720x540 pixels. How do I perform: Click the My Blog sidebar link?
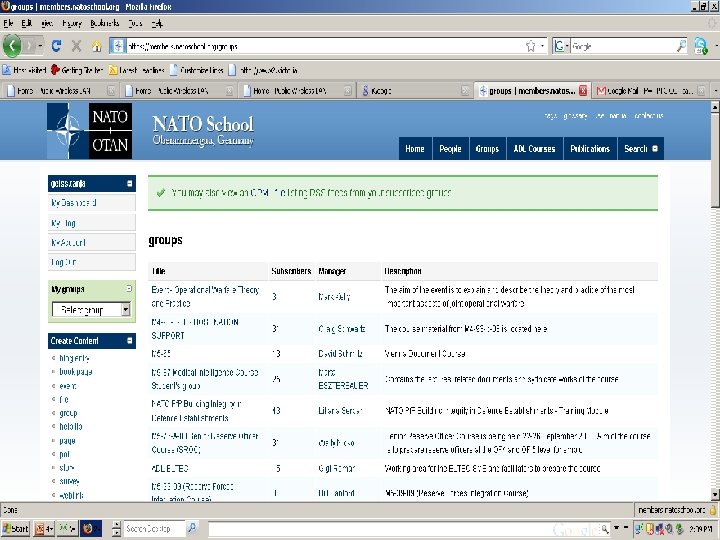(x=63, y=223)
